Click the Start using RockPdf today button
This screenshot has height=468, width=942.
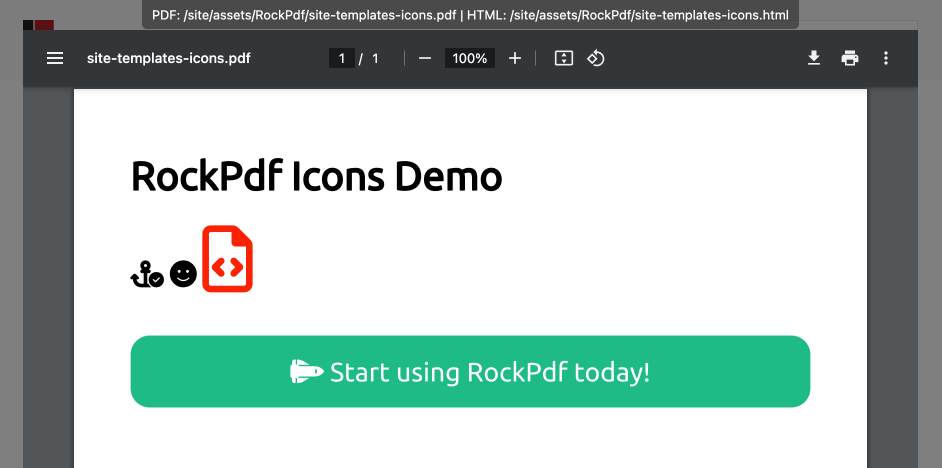point(470,371)
